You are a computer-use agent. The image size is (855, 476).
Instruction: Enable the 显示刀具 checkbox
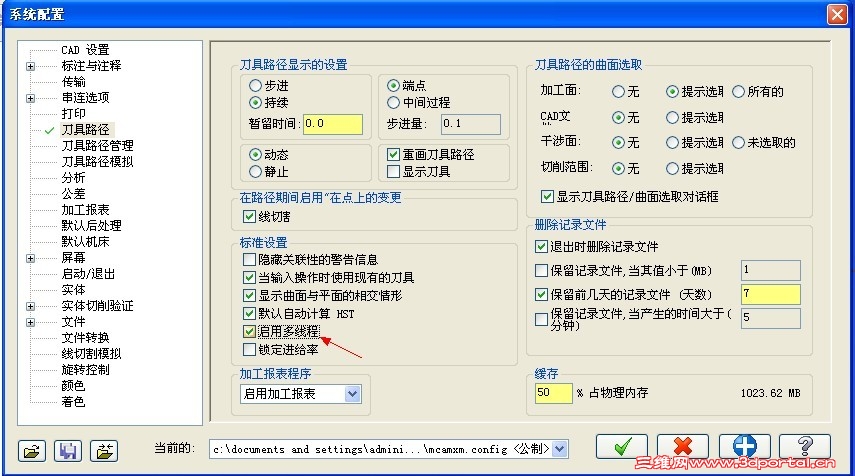tap(393, 172)
